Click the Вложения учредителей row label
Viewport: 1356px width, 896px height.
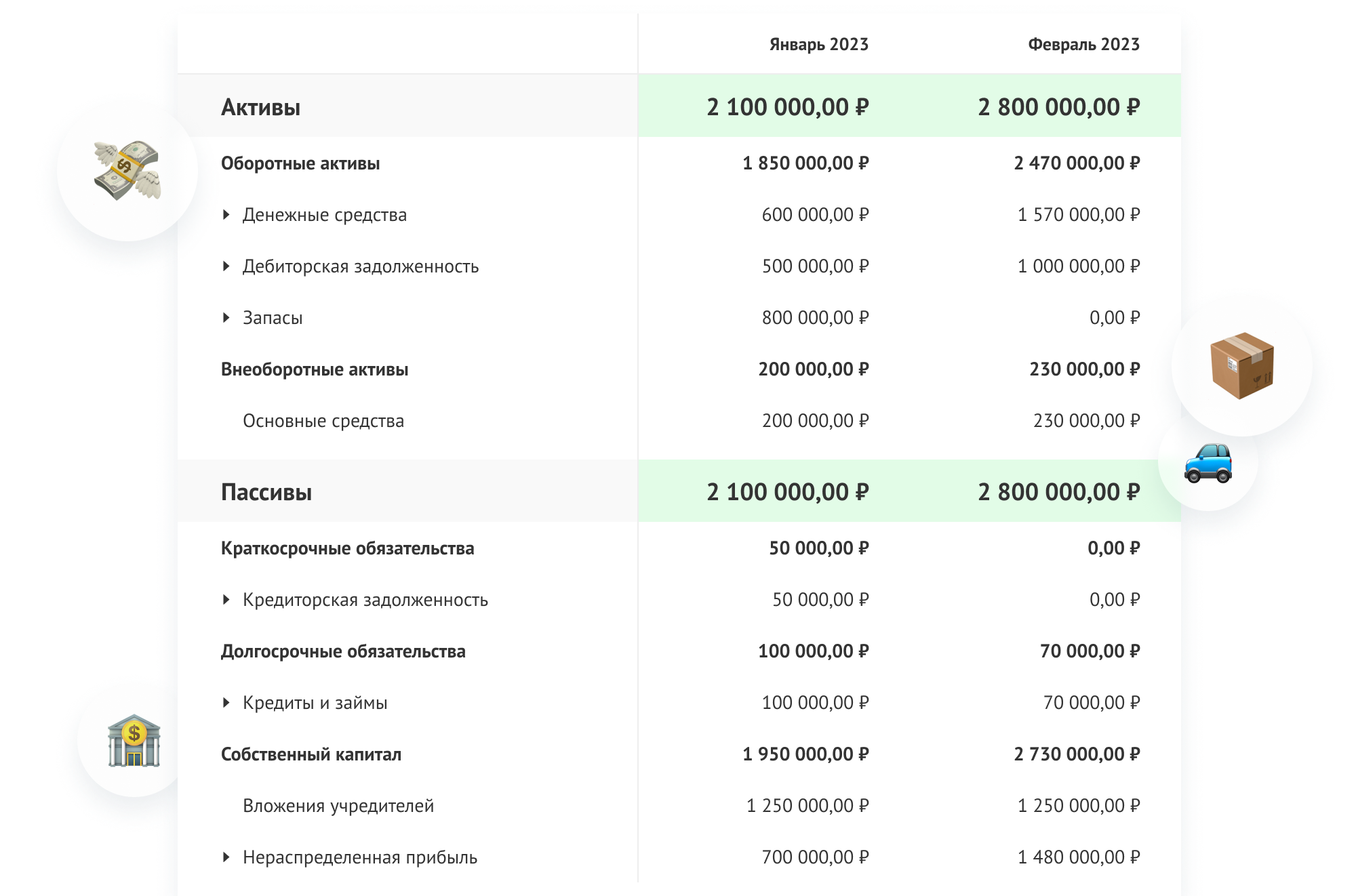pyautogui.click(x=338, y=806)
